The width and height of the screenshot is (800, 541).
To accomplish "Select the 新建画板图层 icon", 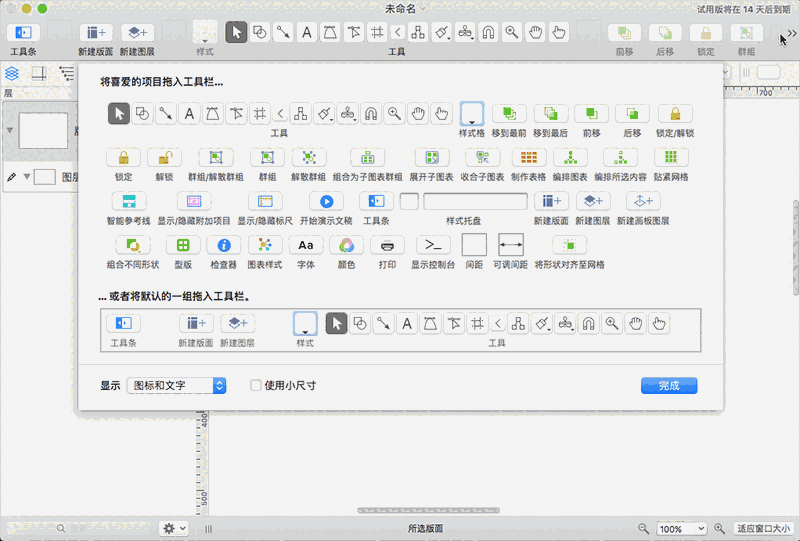I will 643,201.
